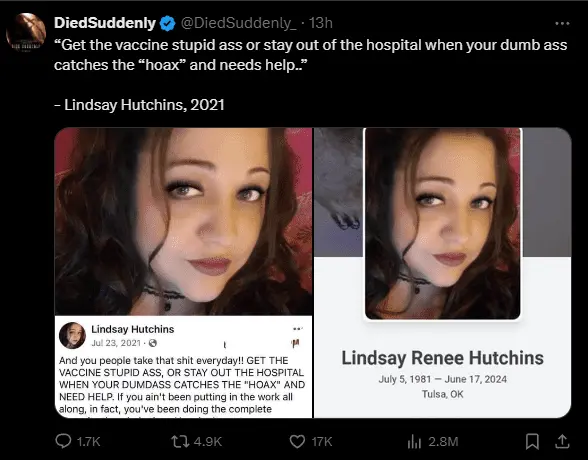Repost this tweet via retweet icon
Screen dimensions: 588x460
pyautogui.click(x=180, y=441)
